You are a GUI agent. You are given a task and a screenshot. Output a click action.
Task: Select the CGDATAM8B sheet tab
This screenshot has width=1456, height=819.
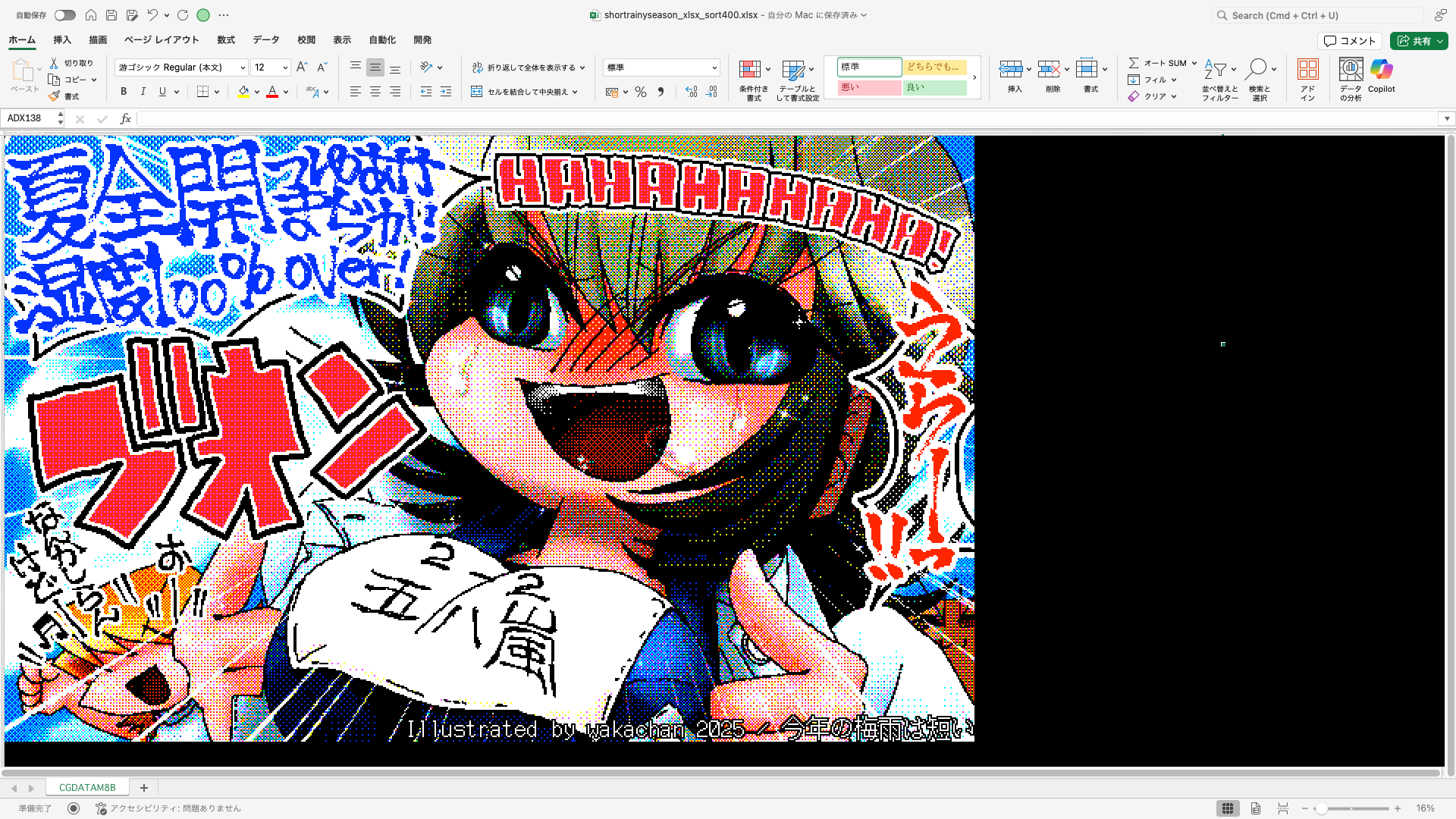coord(87,788)
